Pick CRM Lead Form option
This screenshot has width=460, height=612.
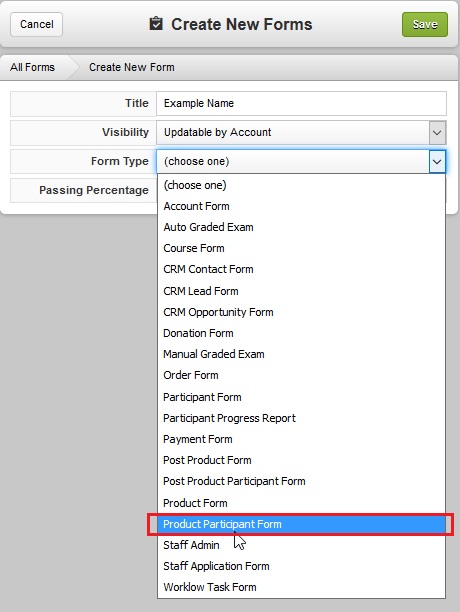click(x=301, y=291)
